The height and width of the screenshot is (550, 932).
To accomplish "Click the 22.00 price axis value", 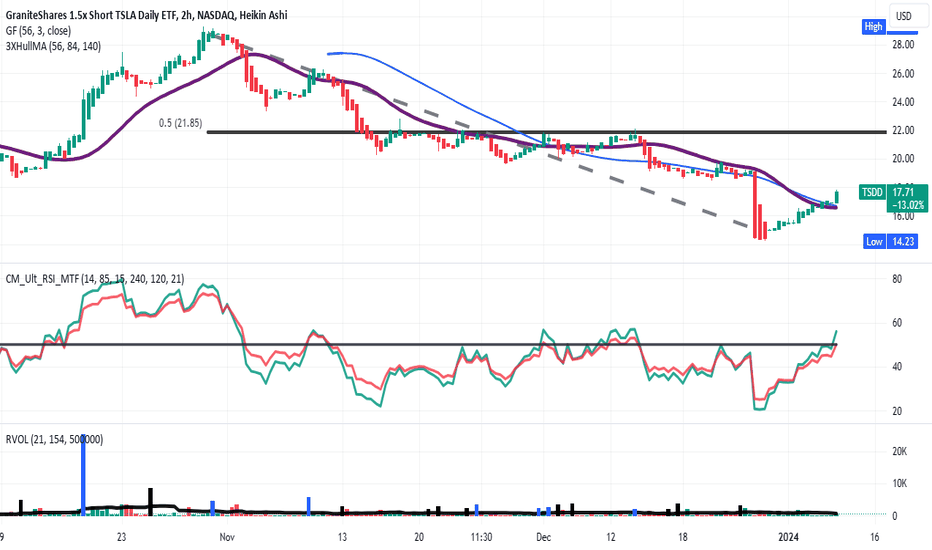I will coord(903,130).
